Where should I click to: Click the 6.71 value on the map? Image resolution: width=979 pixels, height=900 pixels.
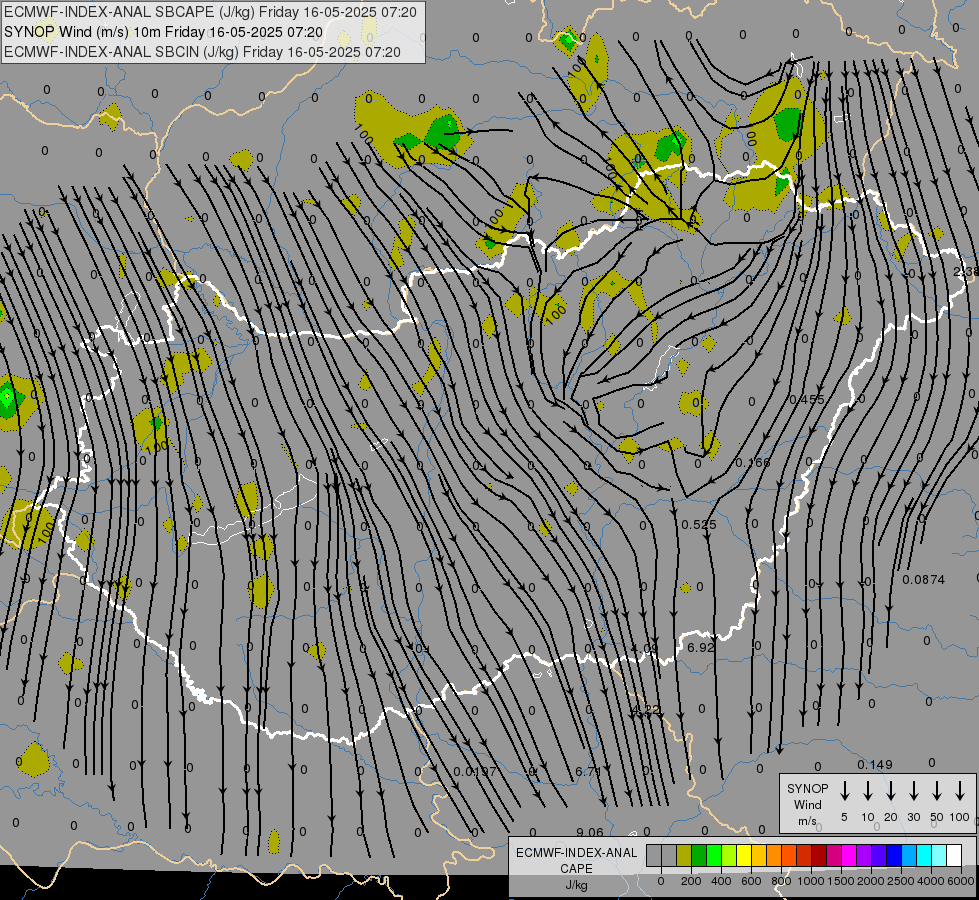588,771
